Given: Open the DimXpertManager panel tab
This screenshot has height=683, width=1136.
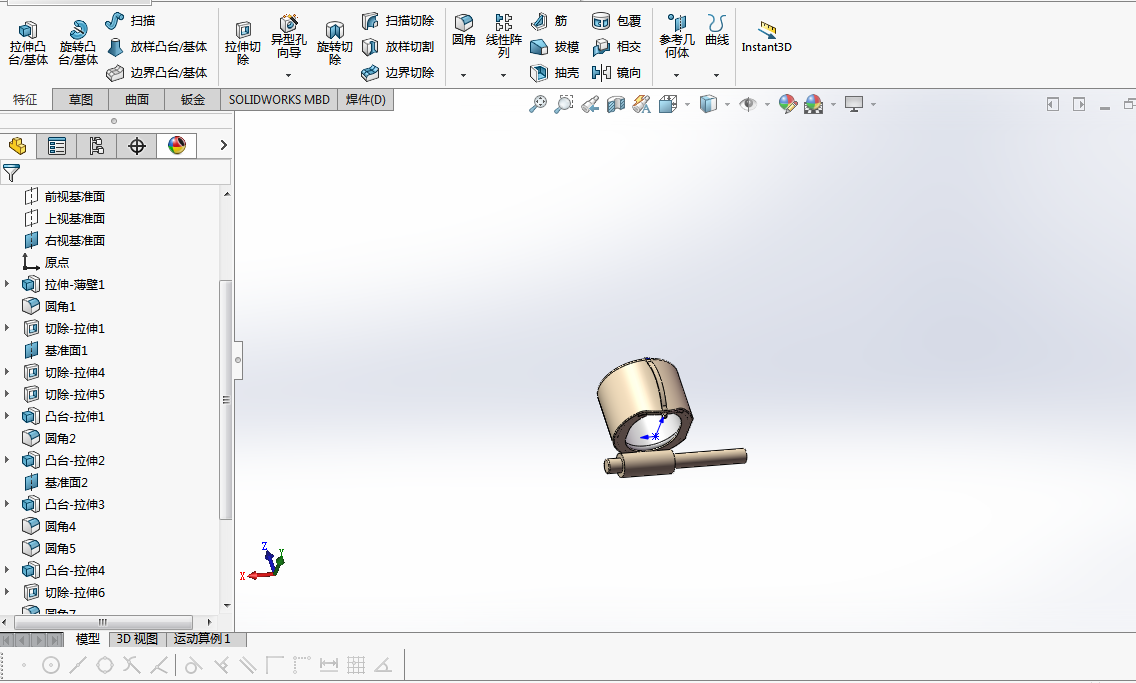Looking at the screenshot, I should 136,146.
